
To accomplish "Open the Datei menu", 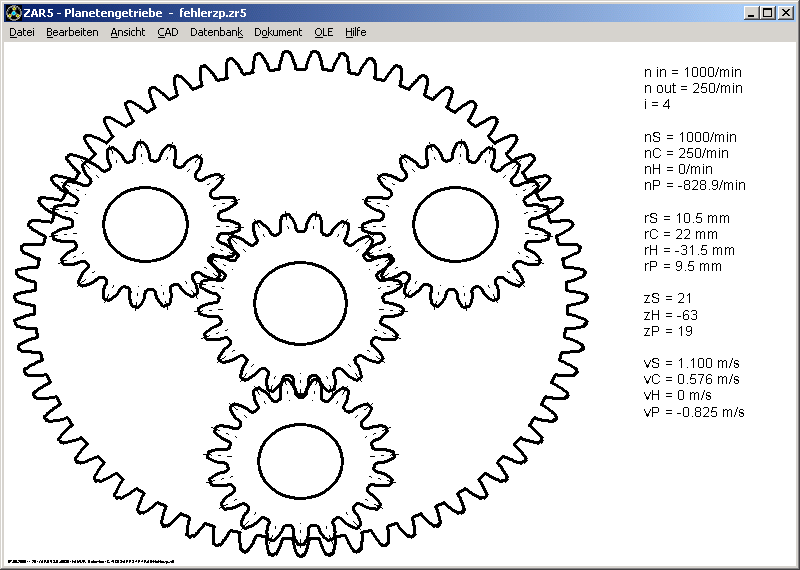I will (21, 32).
